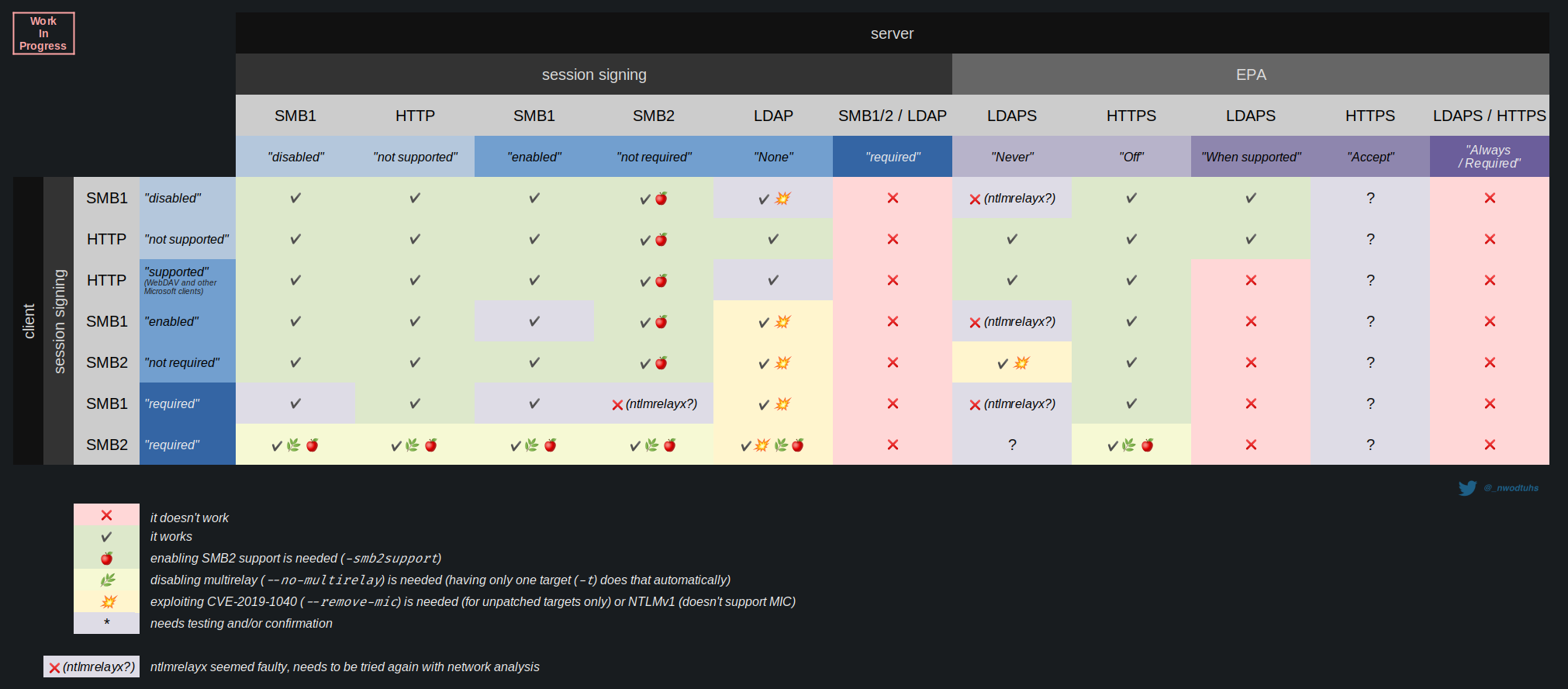This screenshot has height=689, width=1568.
Task: Click the top "server" header bar
Action: [x=892, y=33]
